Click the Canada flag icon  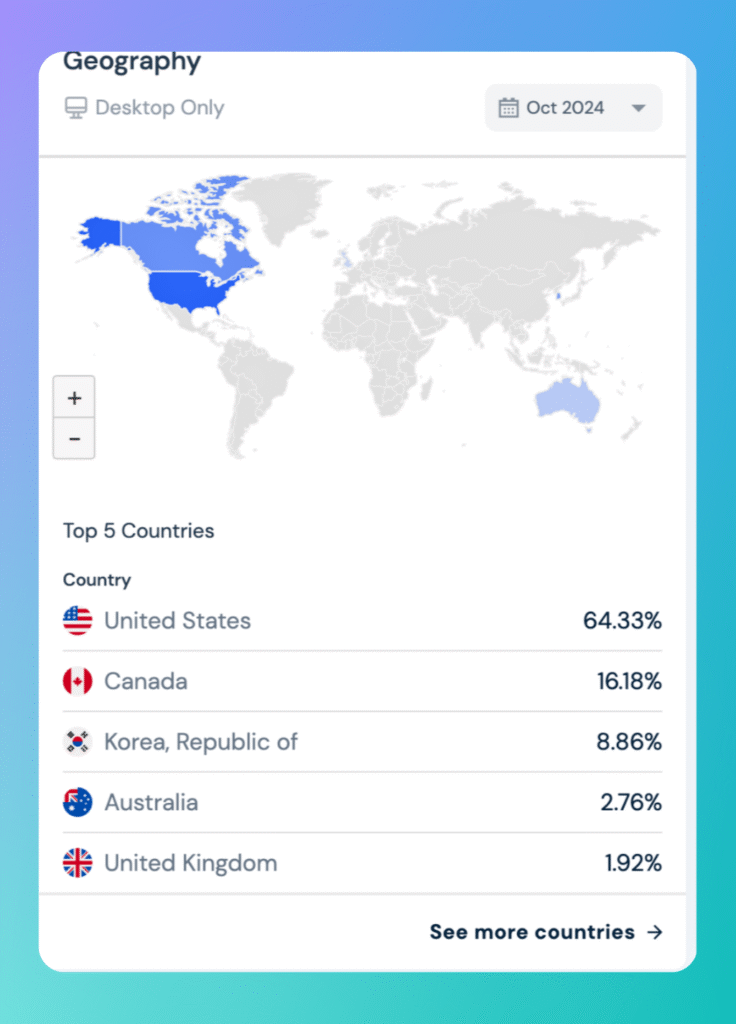(x=78, y=681)
